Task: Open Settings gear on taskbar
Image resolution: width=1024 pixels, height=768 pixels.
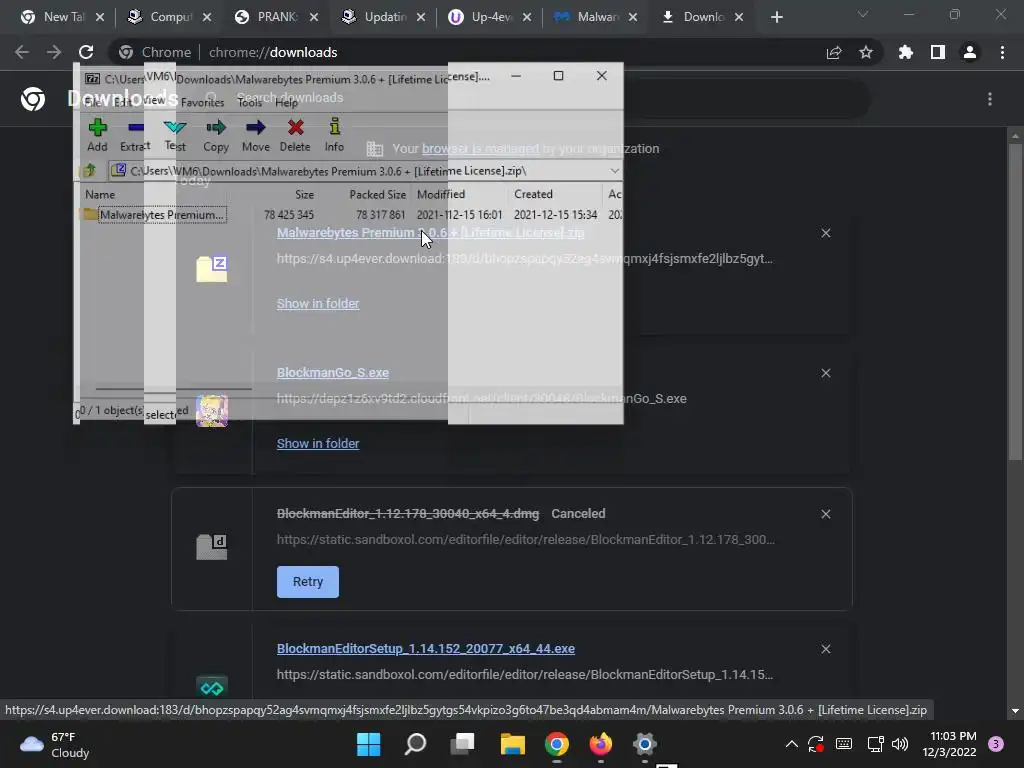Action: [x=645, y=744]
